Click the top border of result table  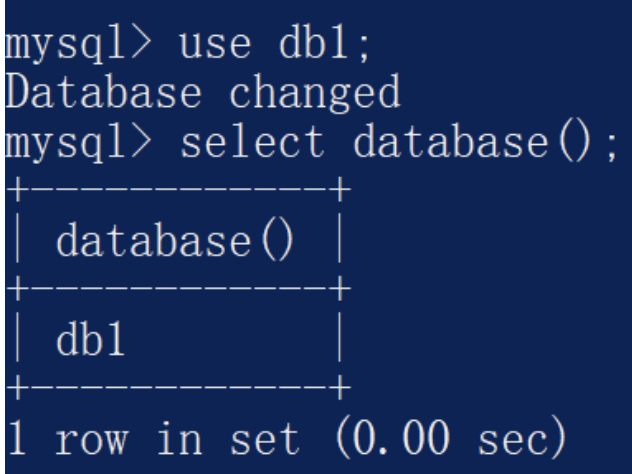click(175, 190)
